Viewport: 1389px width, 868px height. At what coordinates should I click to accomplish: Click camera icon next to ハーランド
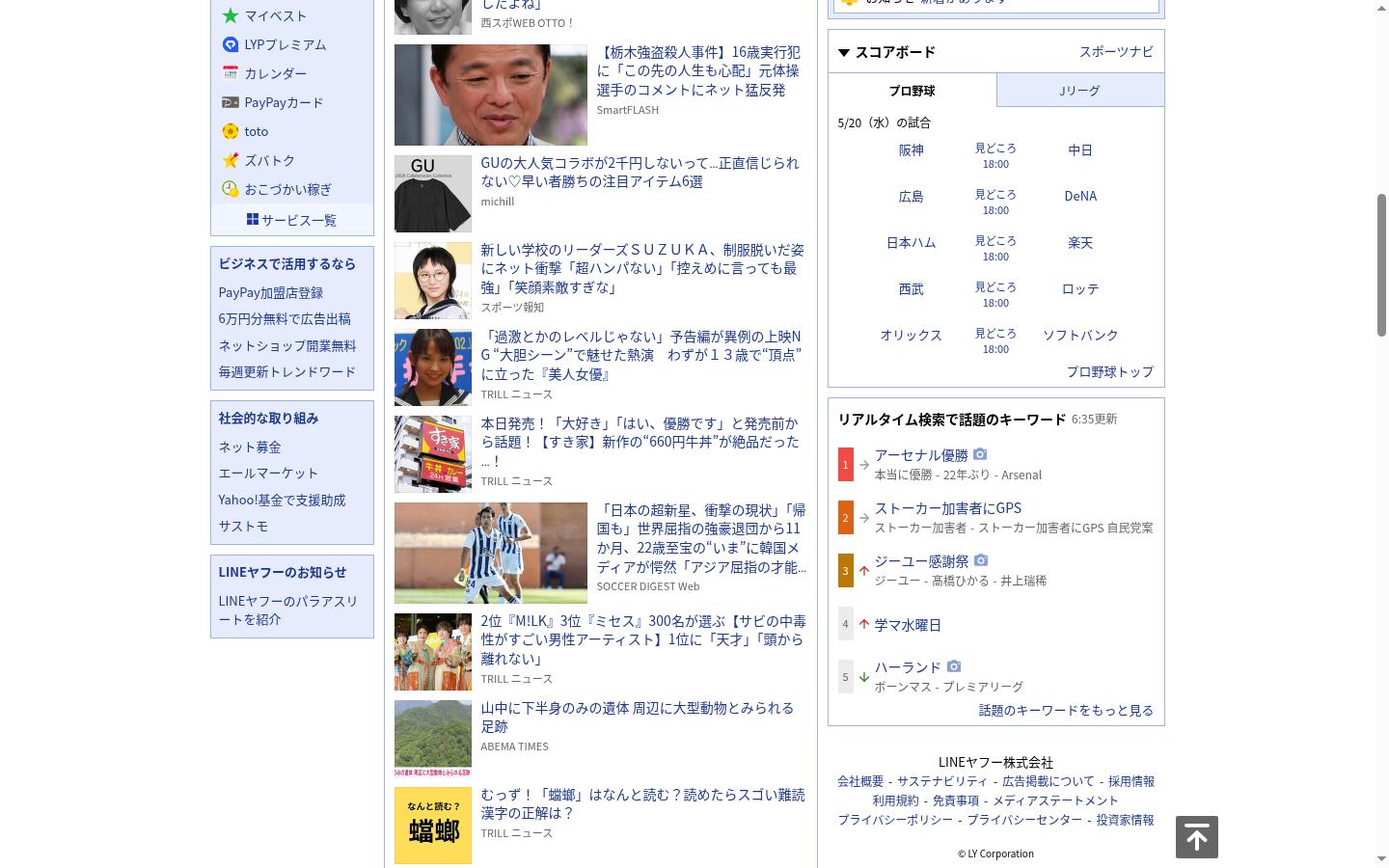954,666
